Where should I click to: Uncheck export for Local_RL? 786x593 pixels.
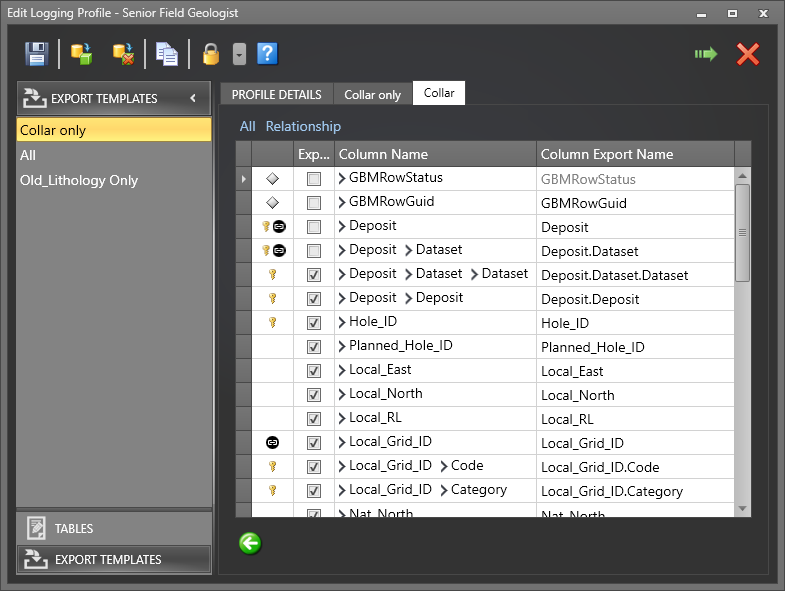[314, 419]
